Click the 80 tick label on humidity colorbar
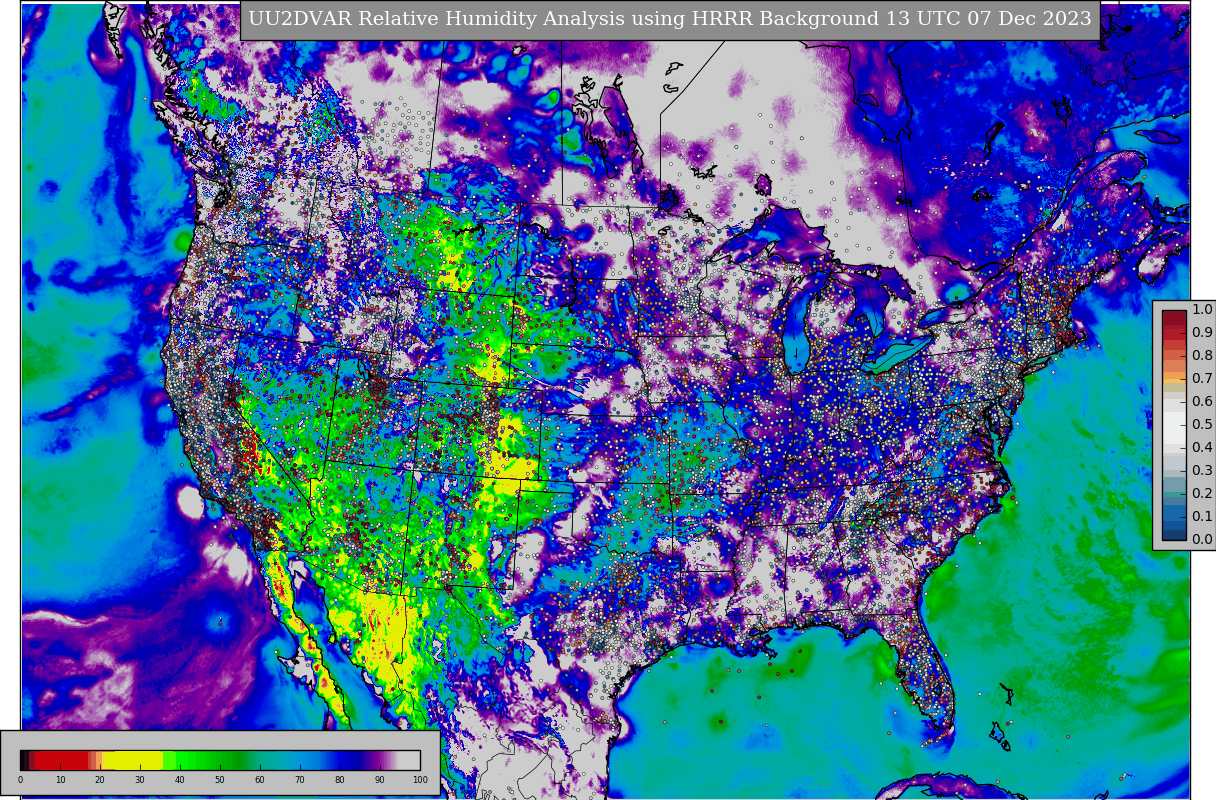Viewport: 1216px width, 800px height. click(x=340, y=780)
